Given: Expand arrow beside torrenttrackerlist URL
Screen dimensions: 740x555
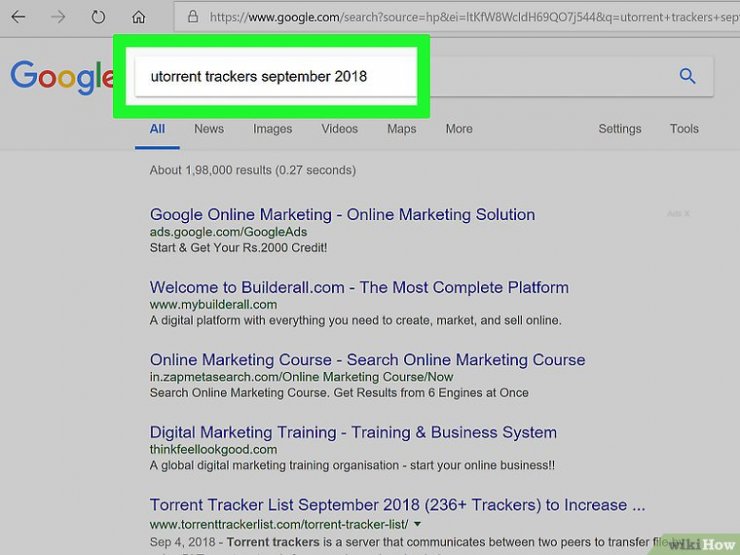Looking at the screenshot, I should (417, 524).
